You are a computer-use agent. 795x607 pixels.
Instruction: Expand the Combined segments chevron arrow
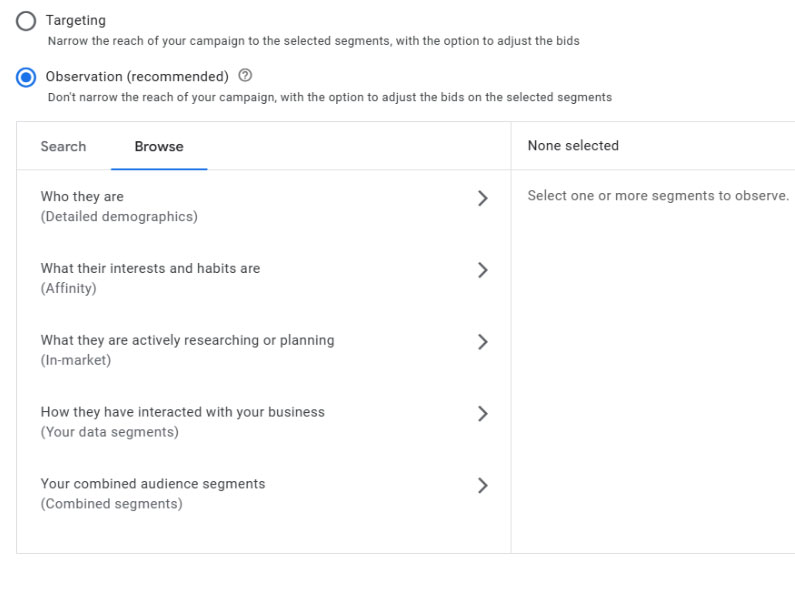tap(483, 486)
